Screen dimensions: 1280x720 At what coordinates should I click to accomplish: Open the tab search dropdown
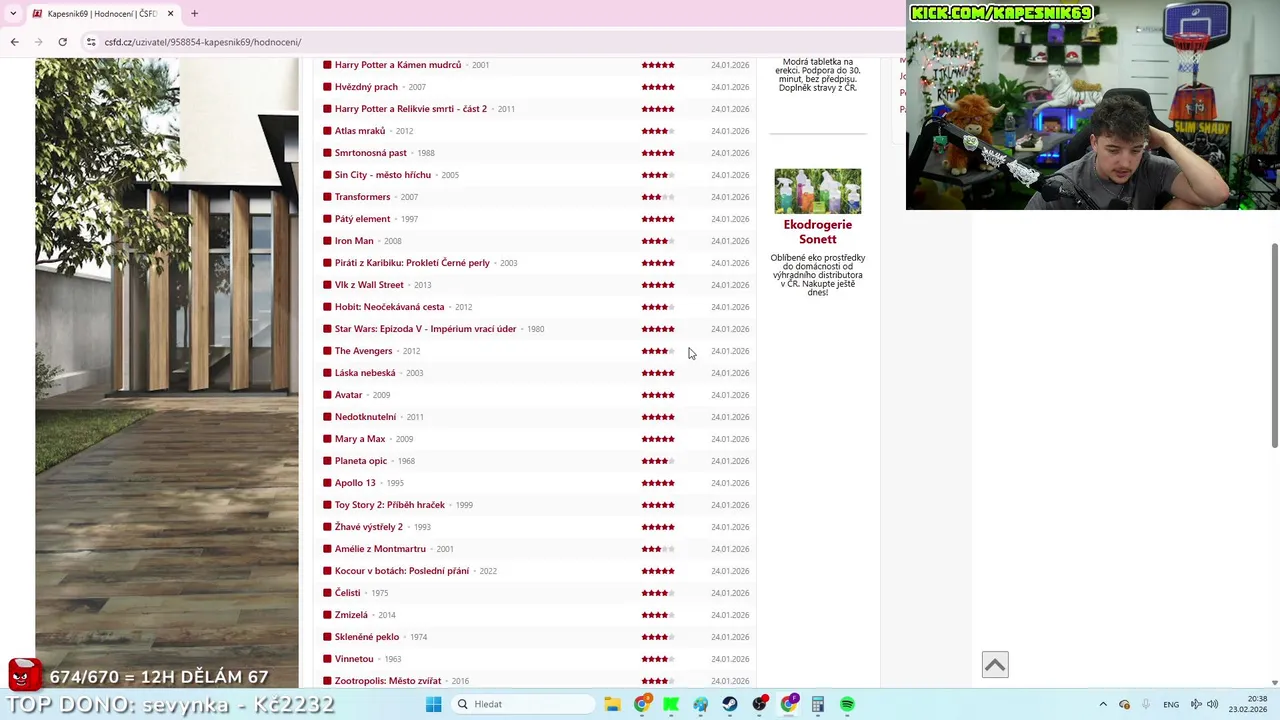pyautogui.click(x=13, y=13)
